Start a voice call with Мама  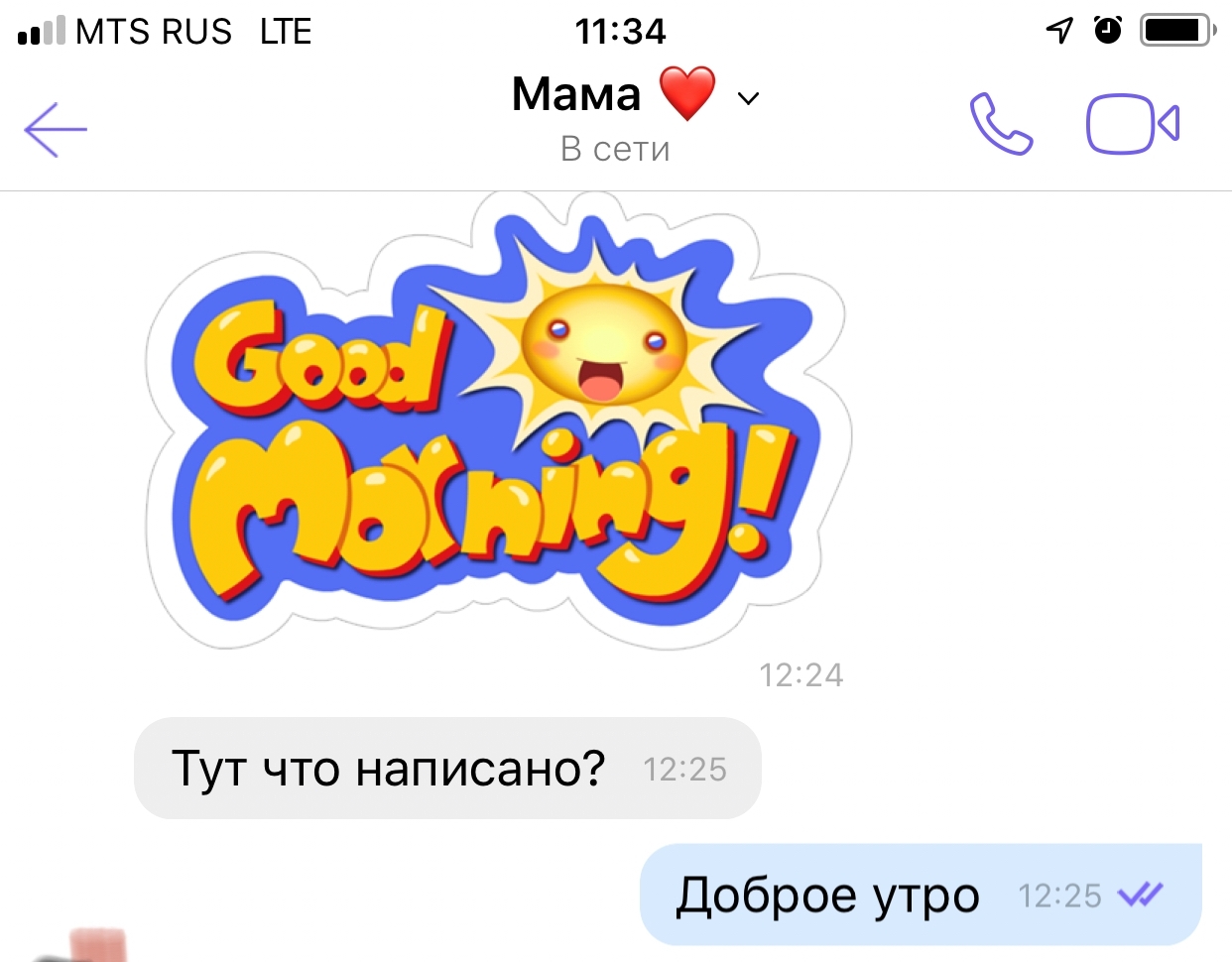pos(1001,124)
